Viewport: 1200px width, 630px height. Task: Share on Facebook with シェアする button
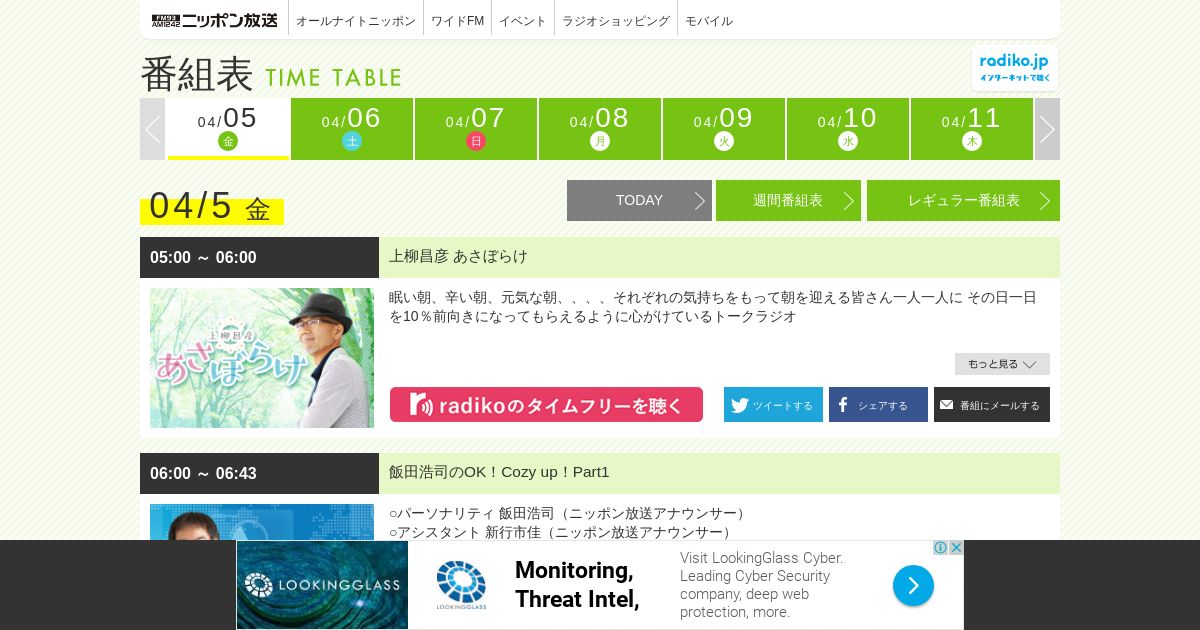pos(878,405)
